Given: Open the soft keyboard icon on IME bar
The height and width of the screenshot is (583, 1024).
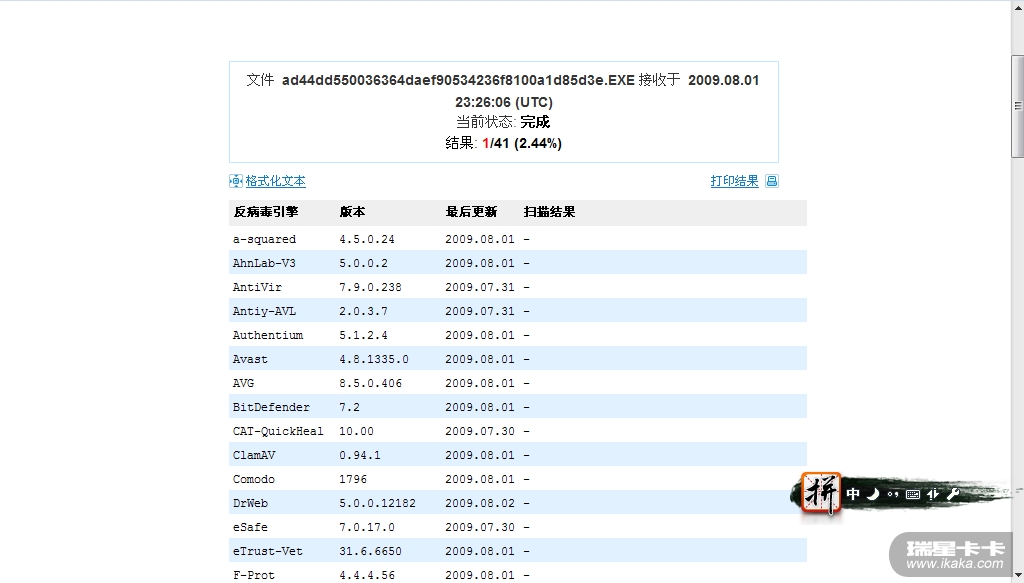Looking at the screenshot, I should coord(913,494).
